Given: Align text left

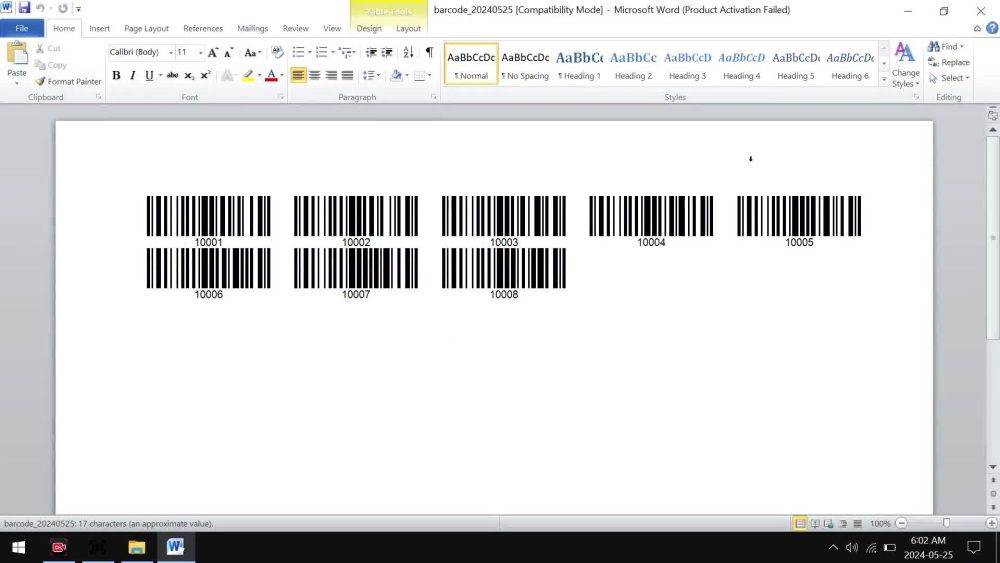Looking at the screenshot, I should [x=298, y=75].
